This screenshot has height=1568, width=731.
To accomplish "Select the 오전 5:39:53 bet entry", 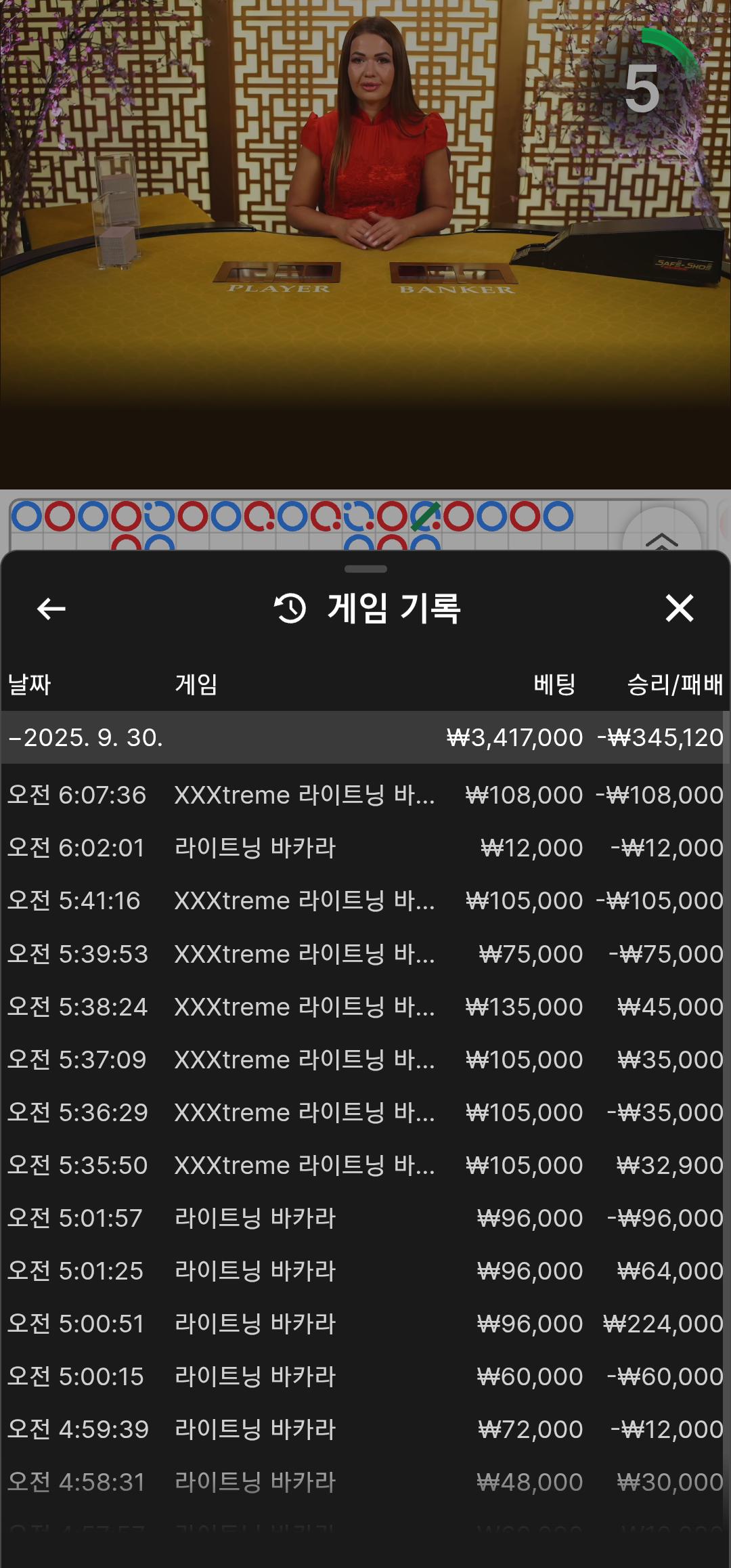I will [365, 954].
